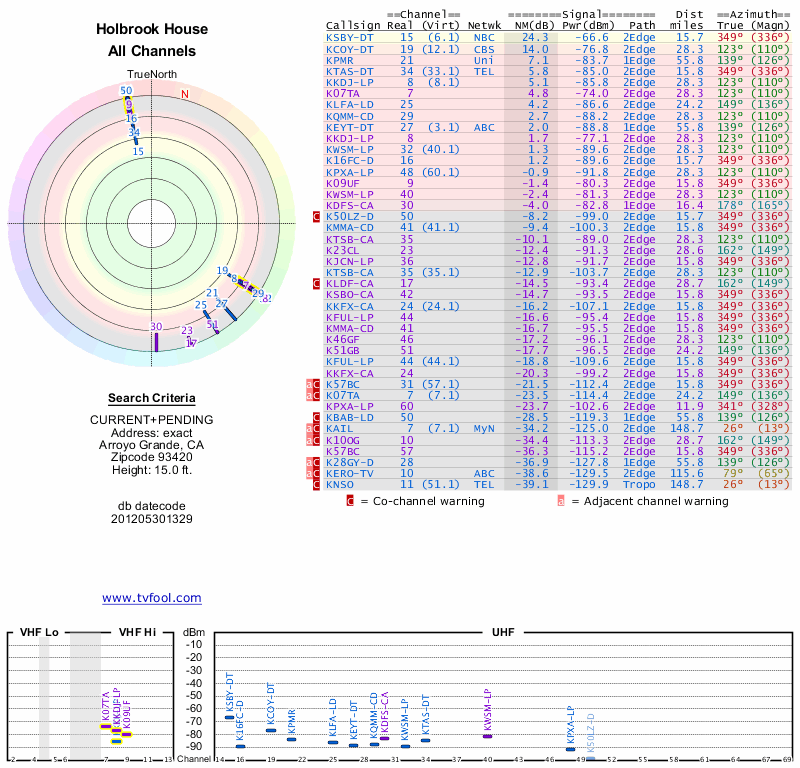Click the co-channel warning icon beside KERO-TV
The height and width of the screenshot is (768, 800).
(x=317, y=473)
